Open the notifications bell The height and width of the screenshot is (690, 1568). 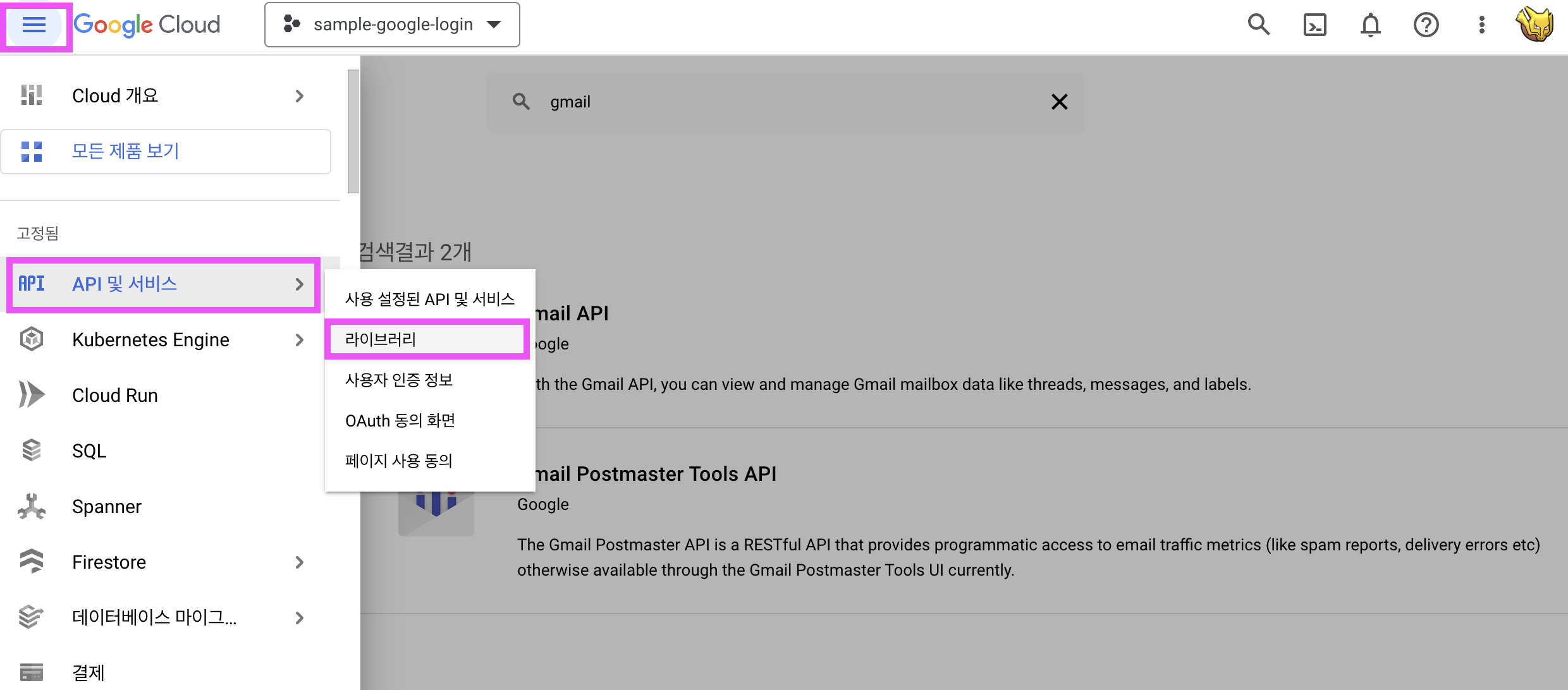[x=1370, y=25]
